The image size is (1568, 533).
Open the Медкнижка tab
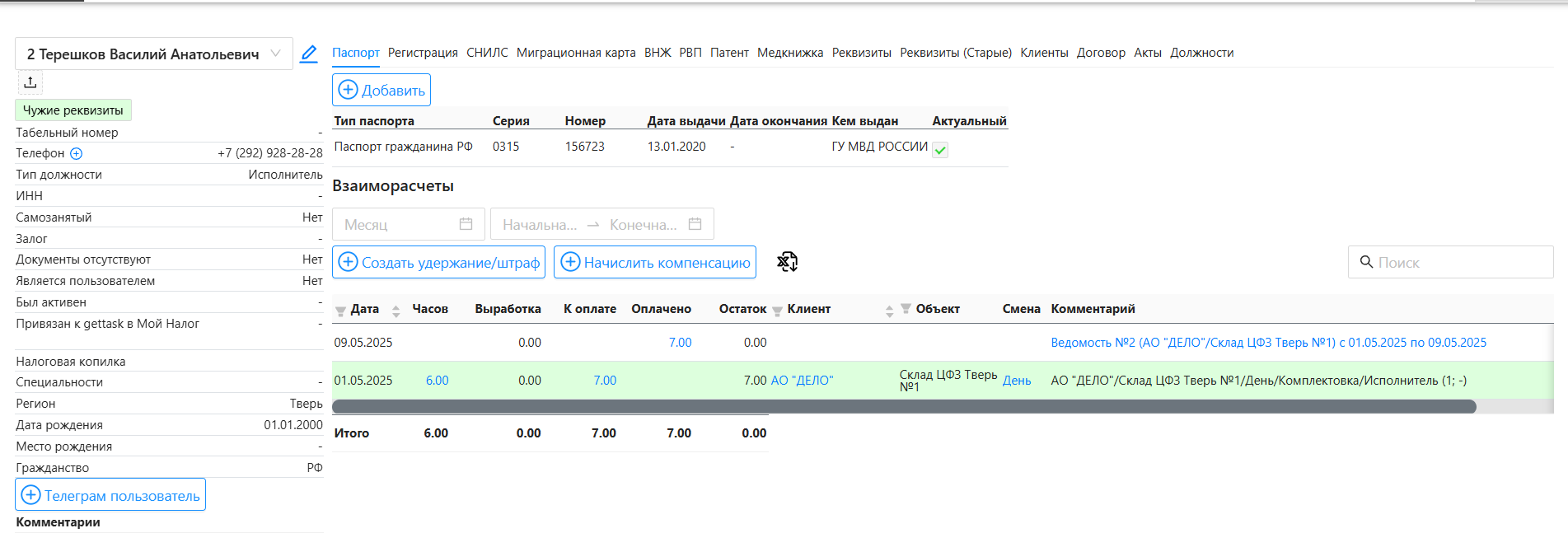[789, 53]
